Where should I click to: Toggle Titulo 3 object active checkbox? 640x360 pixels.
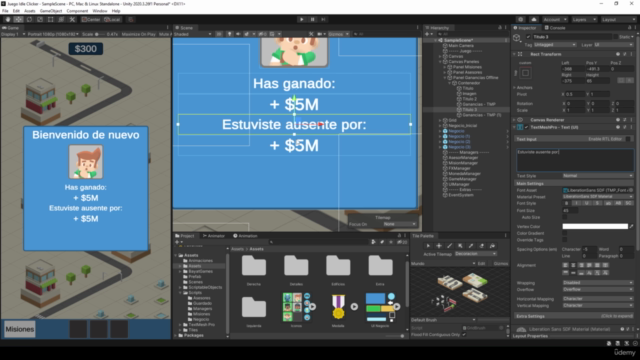(x=528, y=37)
